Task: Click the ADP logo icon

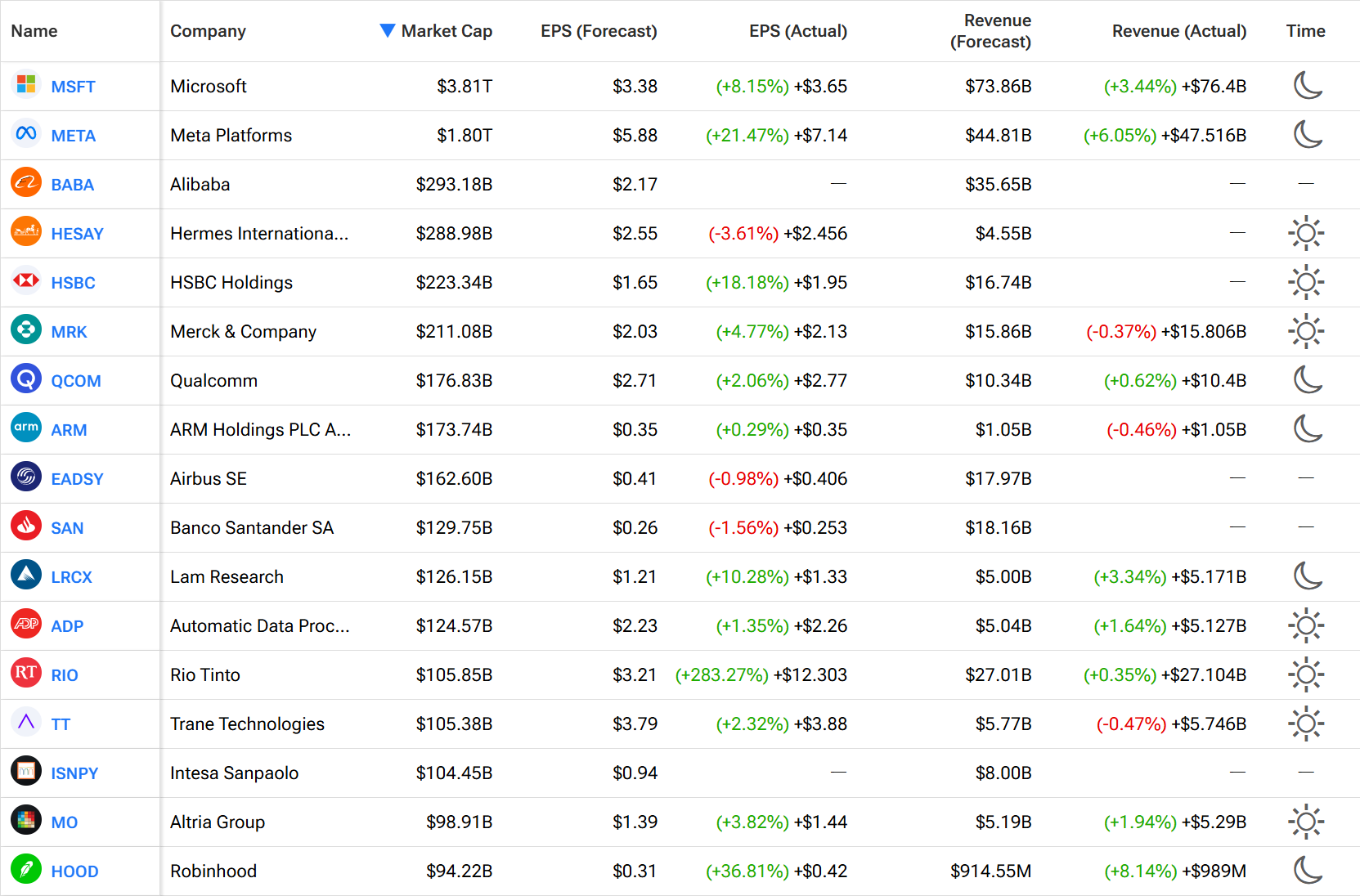Action: 26,624
